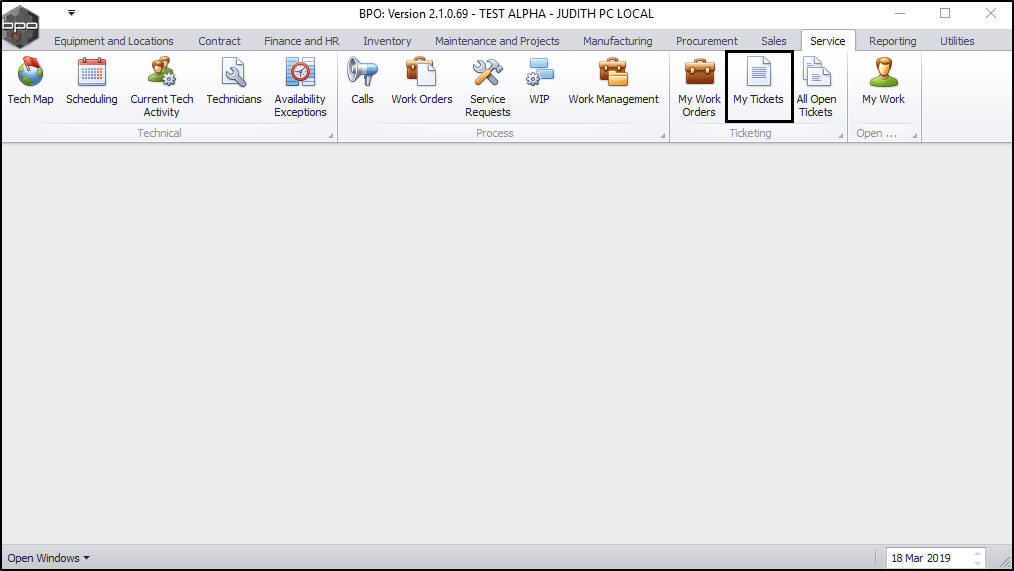Open the quick access toolbar dropdown

click(x=71, y=12)
